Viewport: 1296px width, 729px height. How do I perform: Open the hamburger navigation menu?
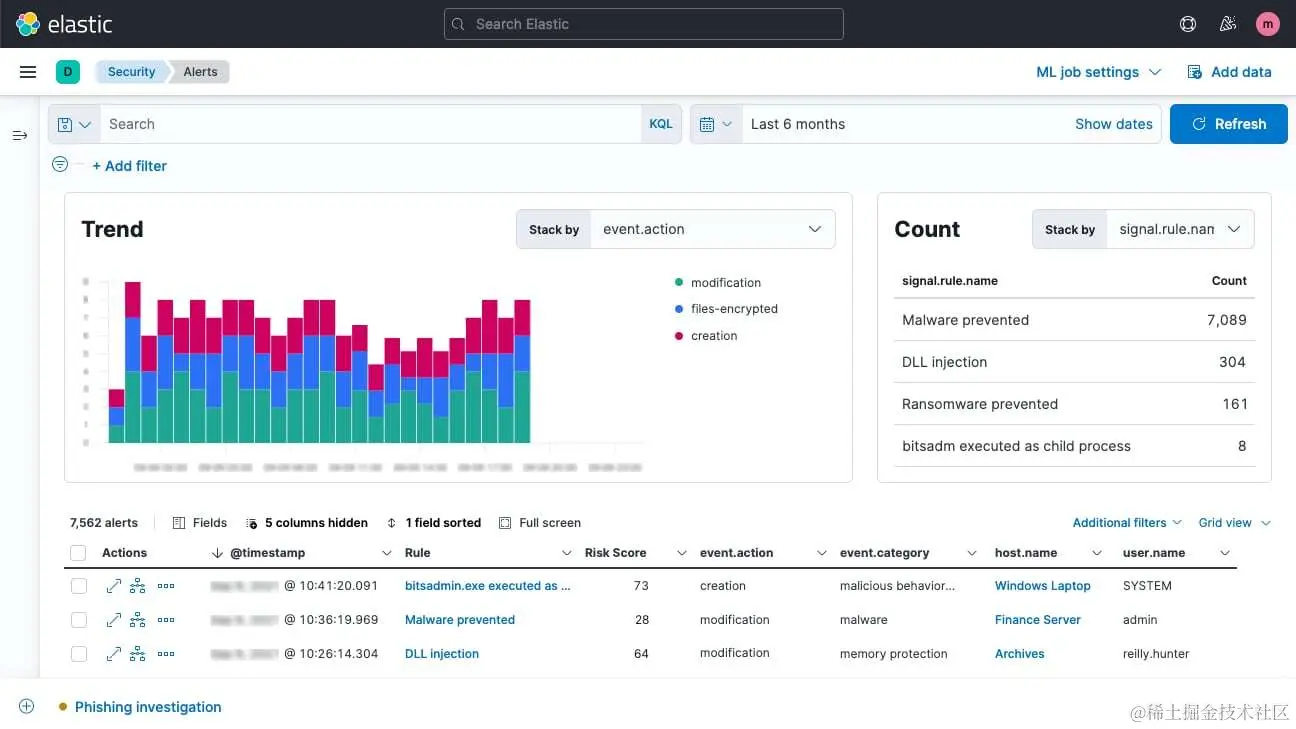28,72
